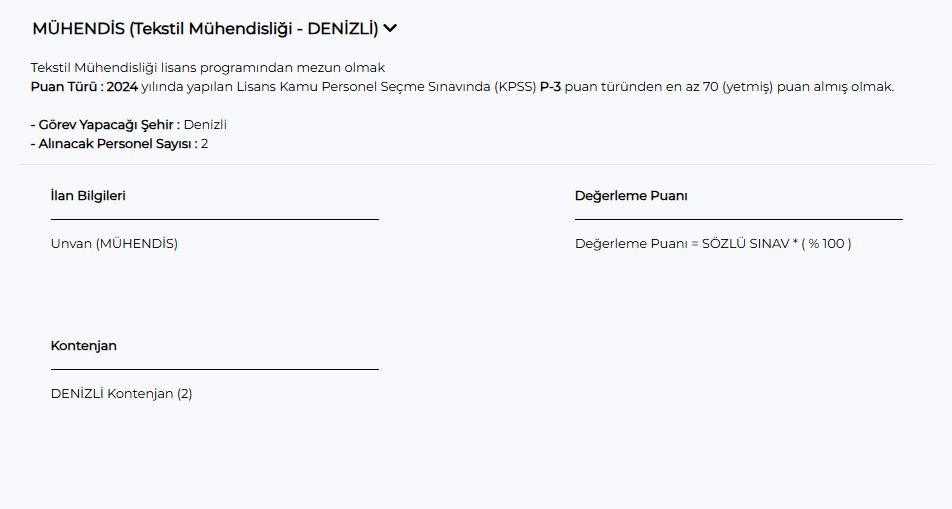Click the Değerleme Puanı section heading

(631, 196)
